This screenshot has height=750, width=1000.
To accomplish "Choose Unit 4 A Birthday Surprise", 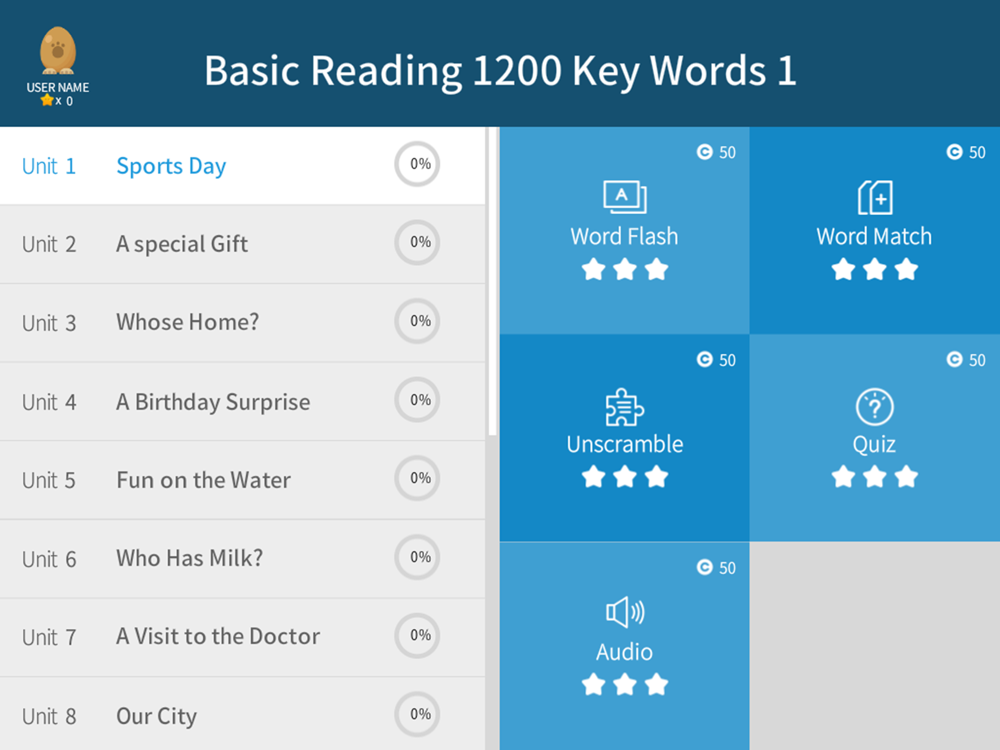I will click(x=242, y=402).
